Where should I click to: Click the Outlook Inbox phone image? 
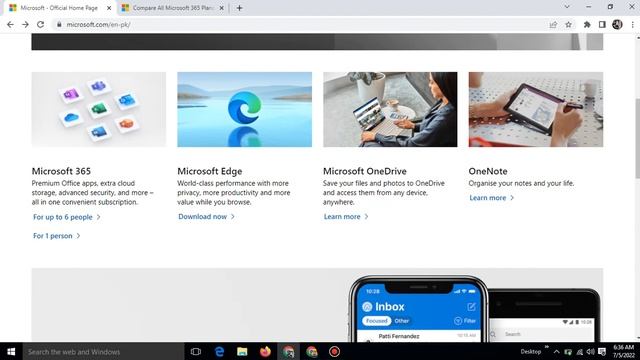[419, 309]
